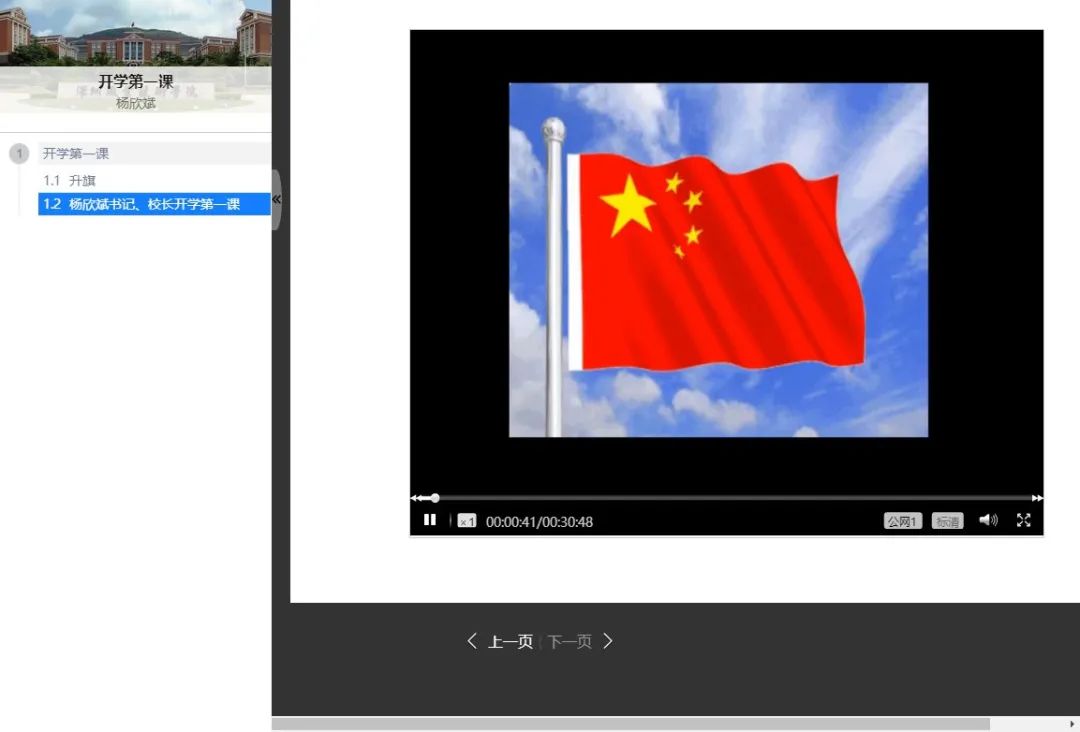Image resolution: width=1080 pixels, height=732 pixels.
Task: Click the flag video frame
Action: click(x=718, y=260)
